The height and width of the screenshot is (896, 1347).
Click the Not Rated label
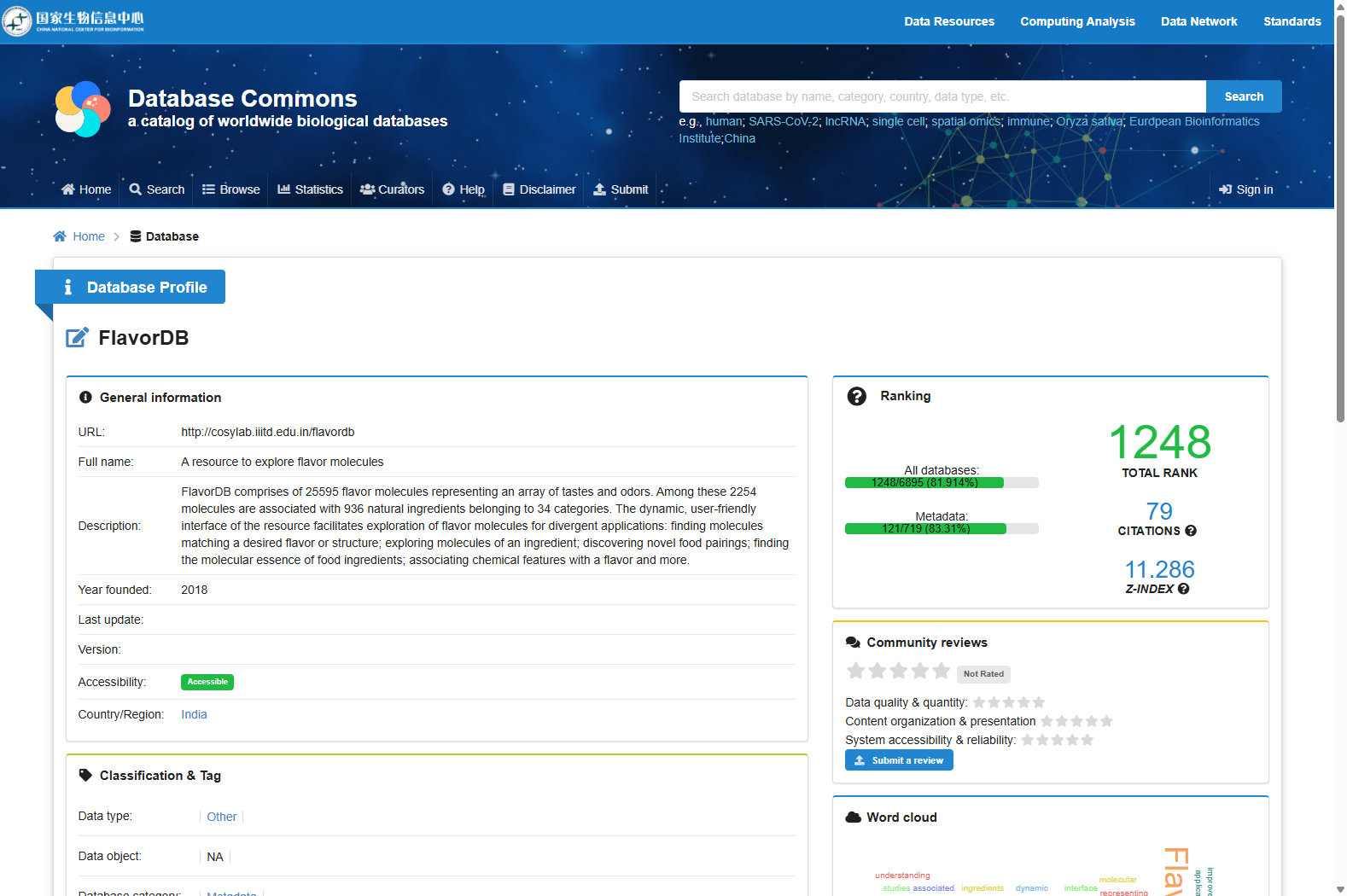click(983, 674)
